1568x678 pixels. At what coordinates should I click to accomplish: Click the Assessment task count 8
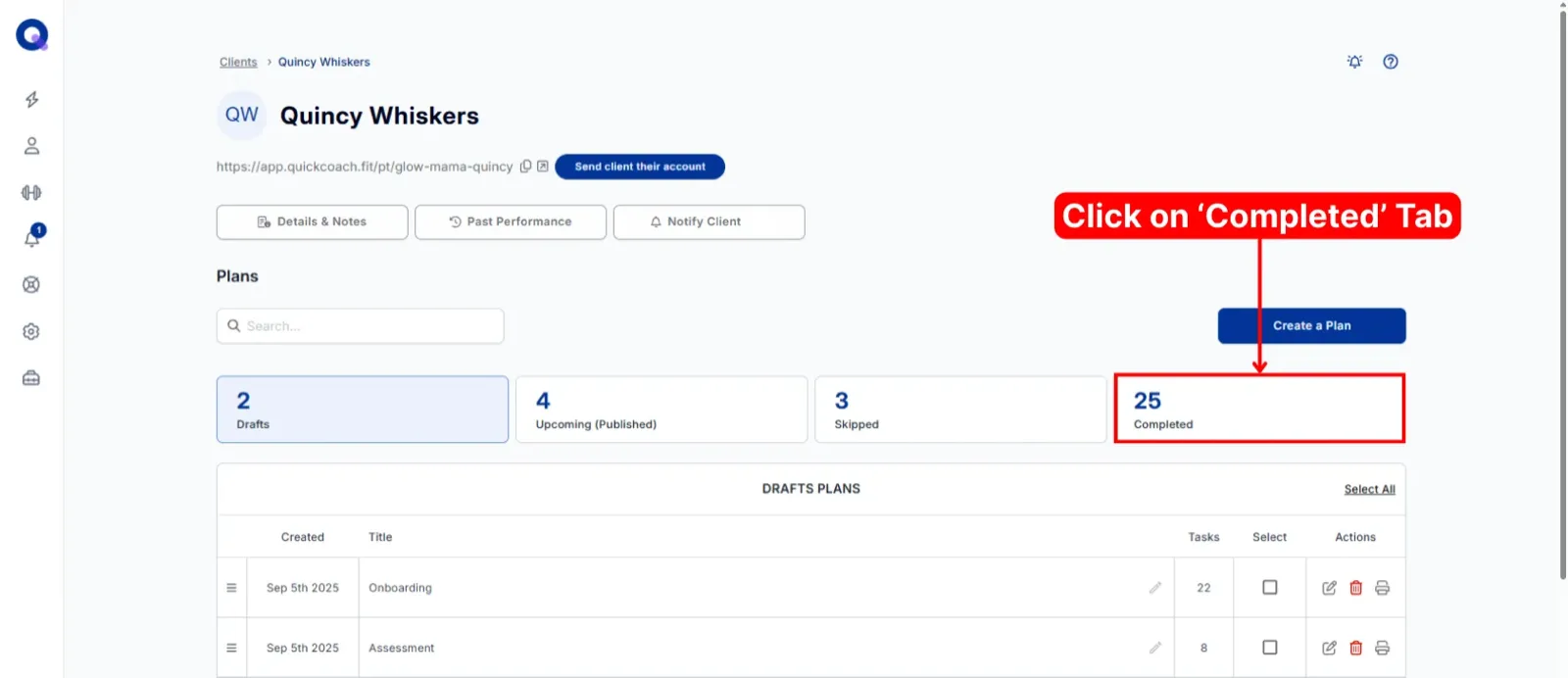pos(1203,648)
